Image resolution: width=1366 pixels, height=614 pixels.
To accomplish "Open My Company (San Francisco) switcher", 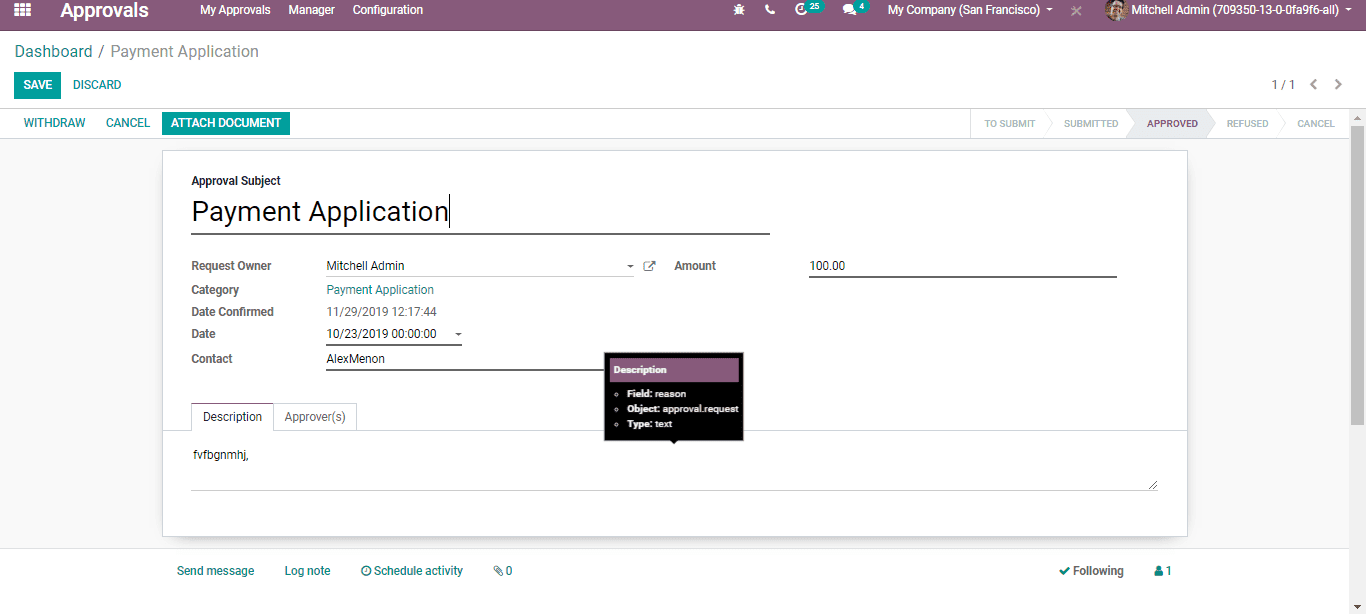I will click(970, 10).
